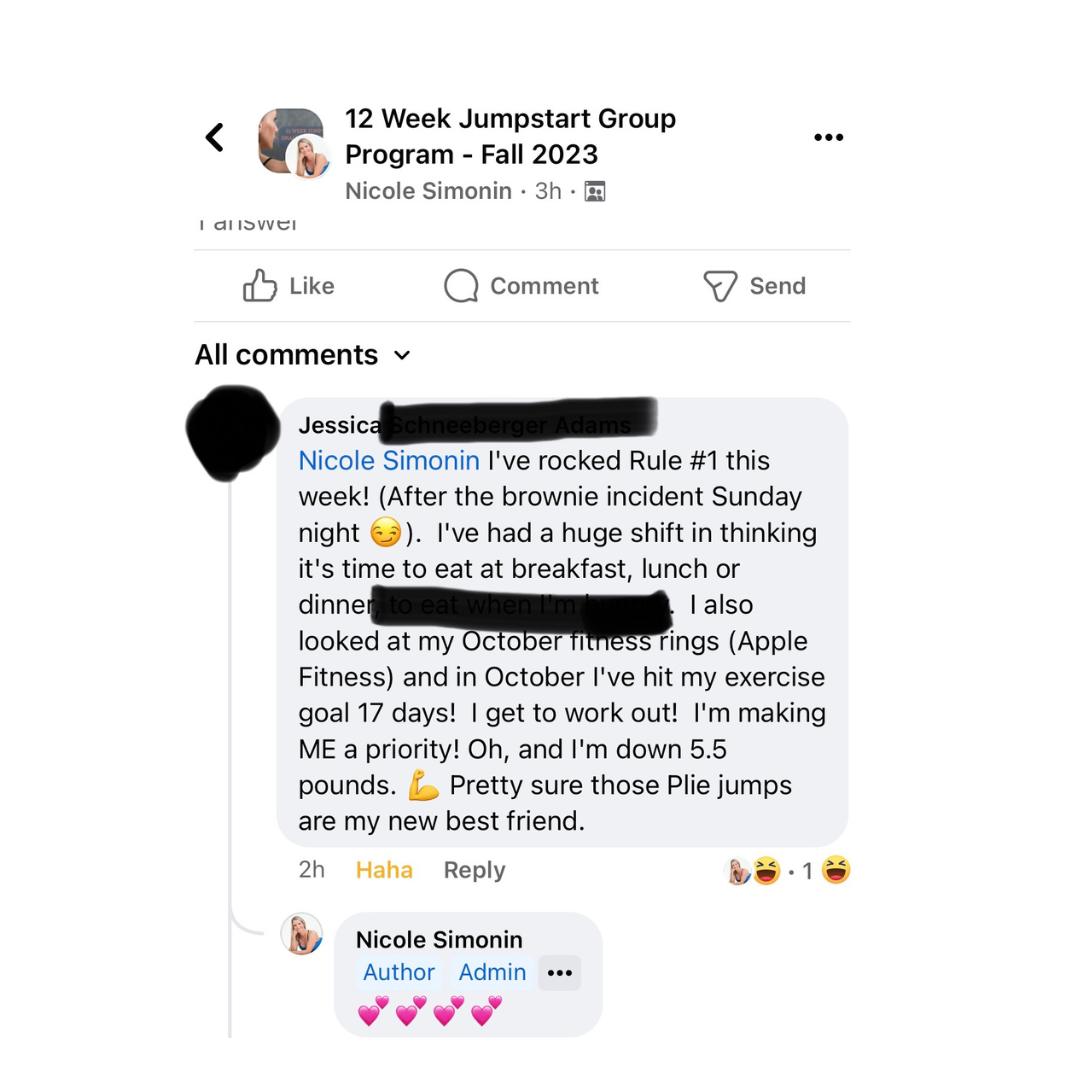This screenshot has width=1080, height=1080.
Task: Click the Author badge on the reply
Action: [399, 972]
